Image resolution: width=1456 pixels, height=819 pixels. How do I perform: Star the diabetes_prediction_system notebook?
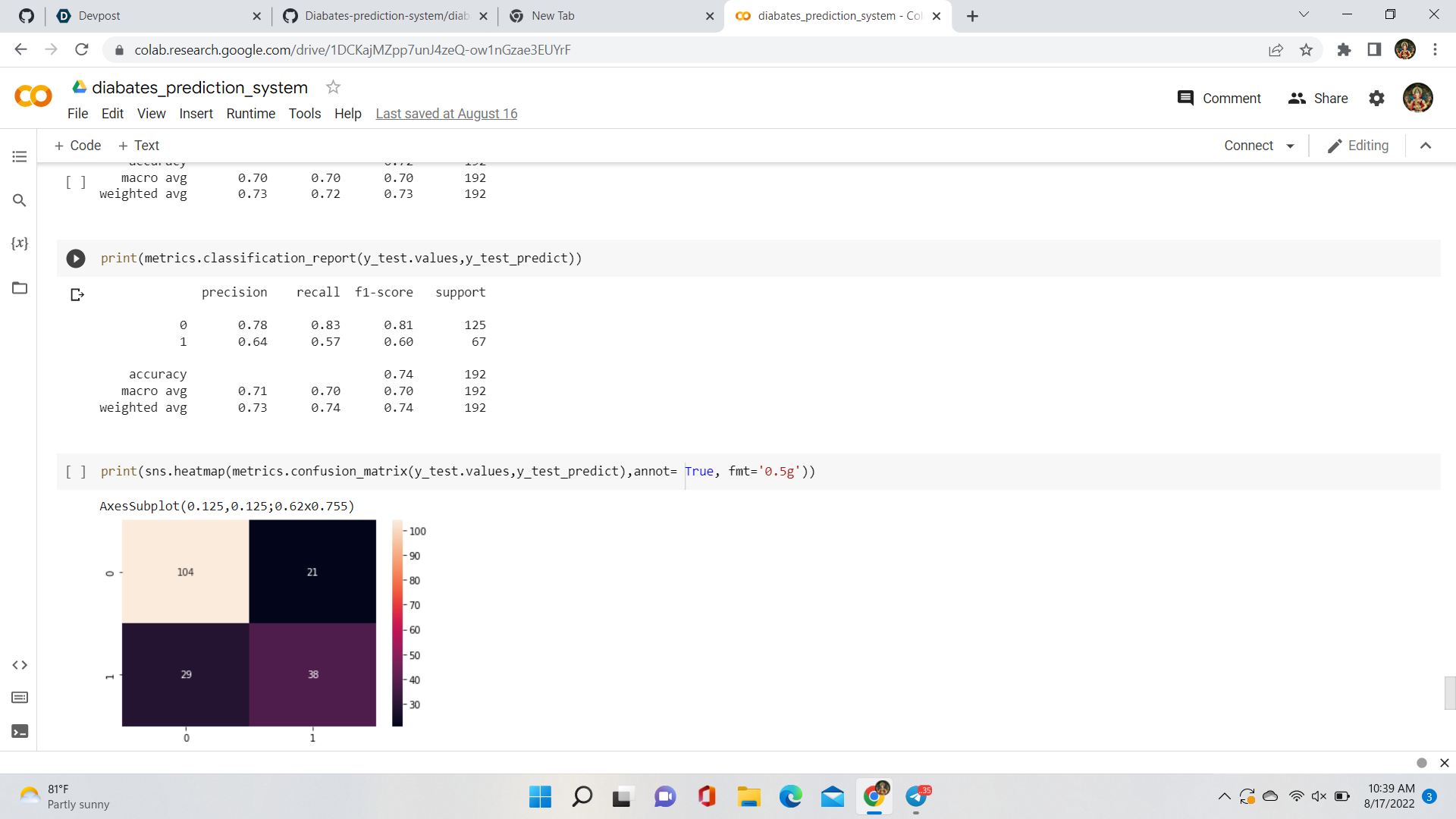(x=333, y=87)
